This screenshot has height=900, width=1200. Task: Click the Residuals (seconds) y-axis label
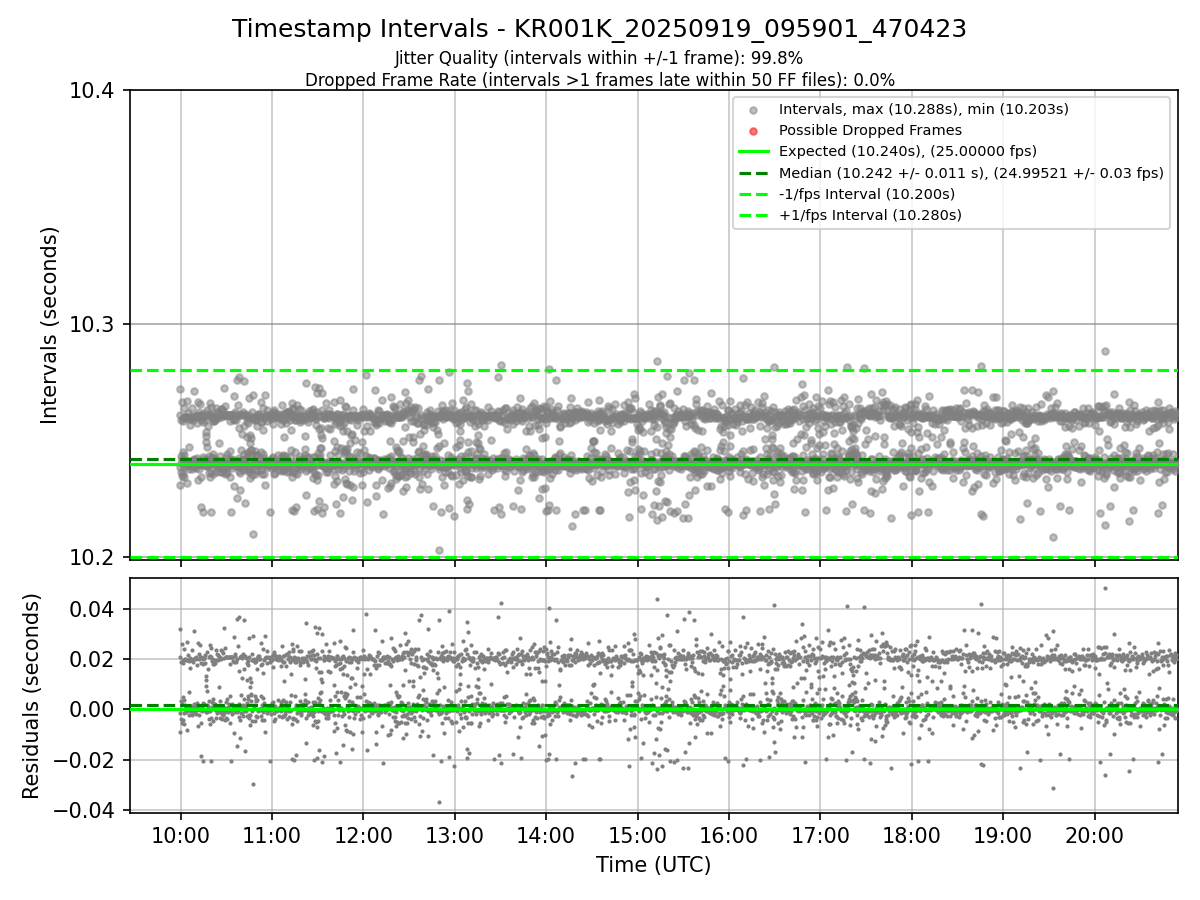pos(32,695)
